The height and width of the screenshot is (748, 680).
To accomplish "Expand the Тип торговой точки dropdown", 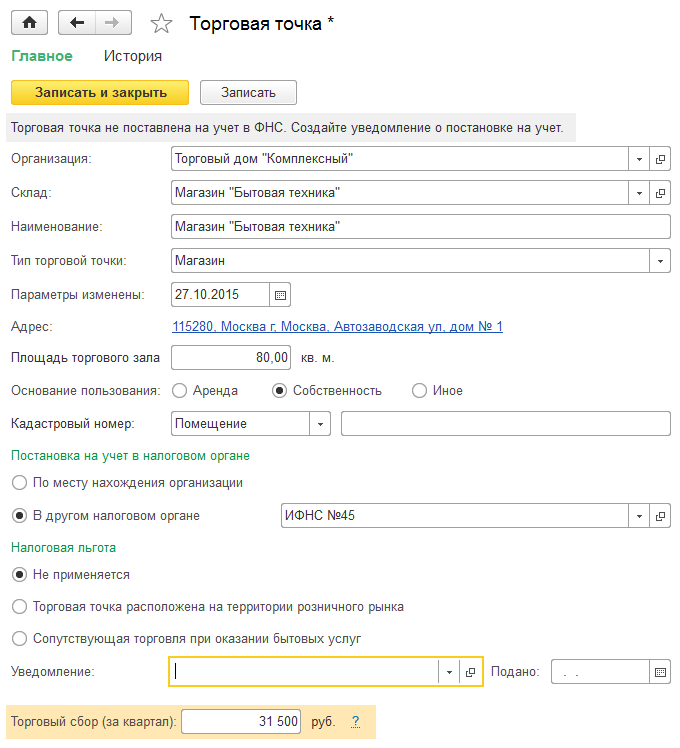I will click(660, 261).
